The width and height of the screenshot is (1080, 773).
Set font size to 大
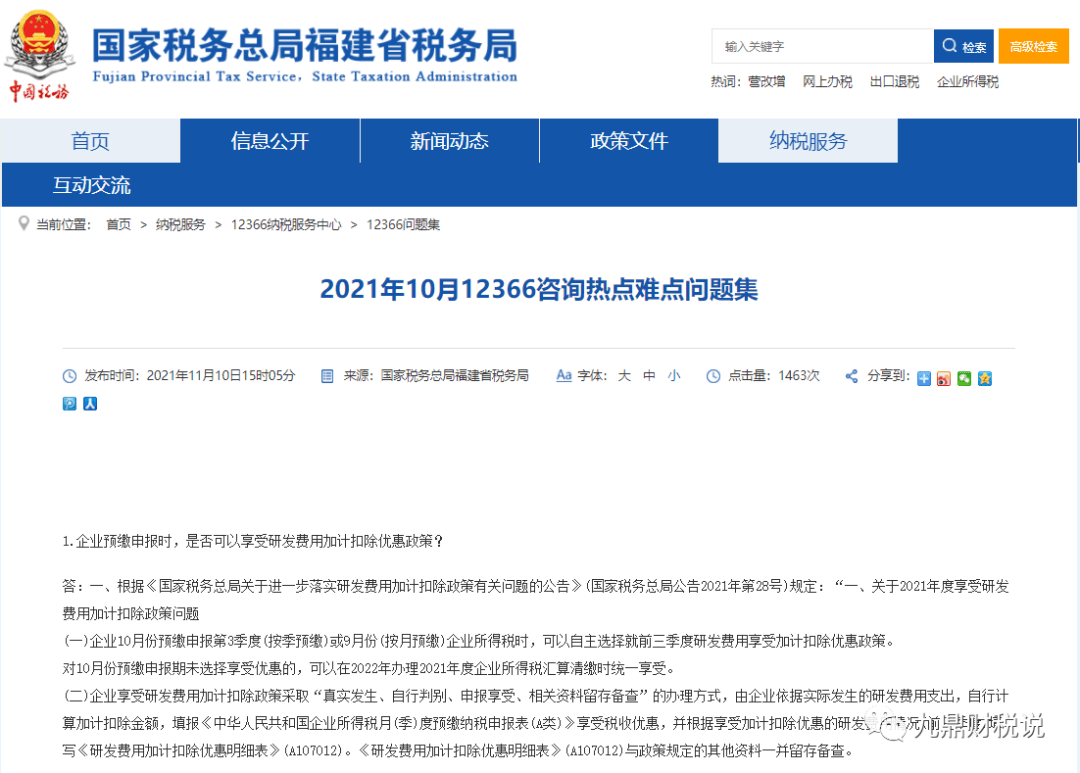coord(624,375)
